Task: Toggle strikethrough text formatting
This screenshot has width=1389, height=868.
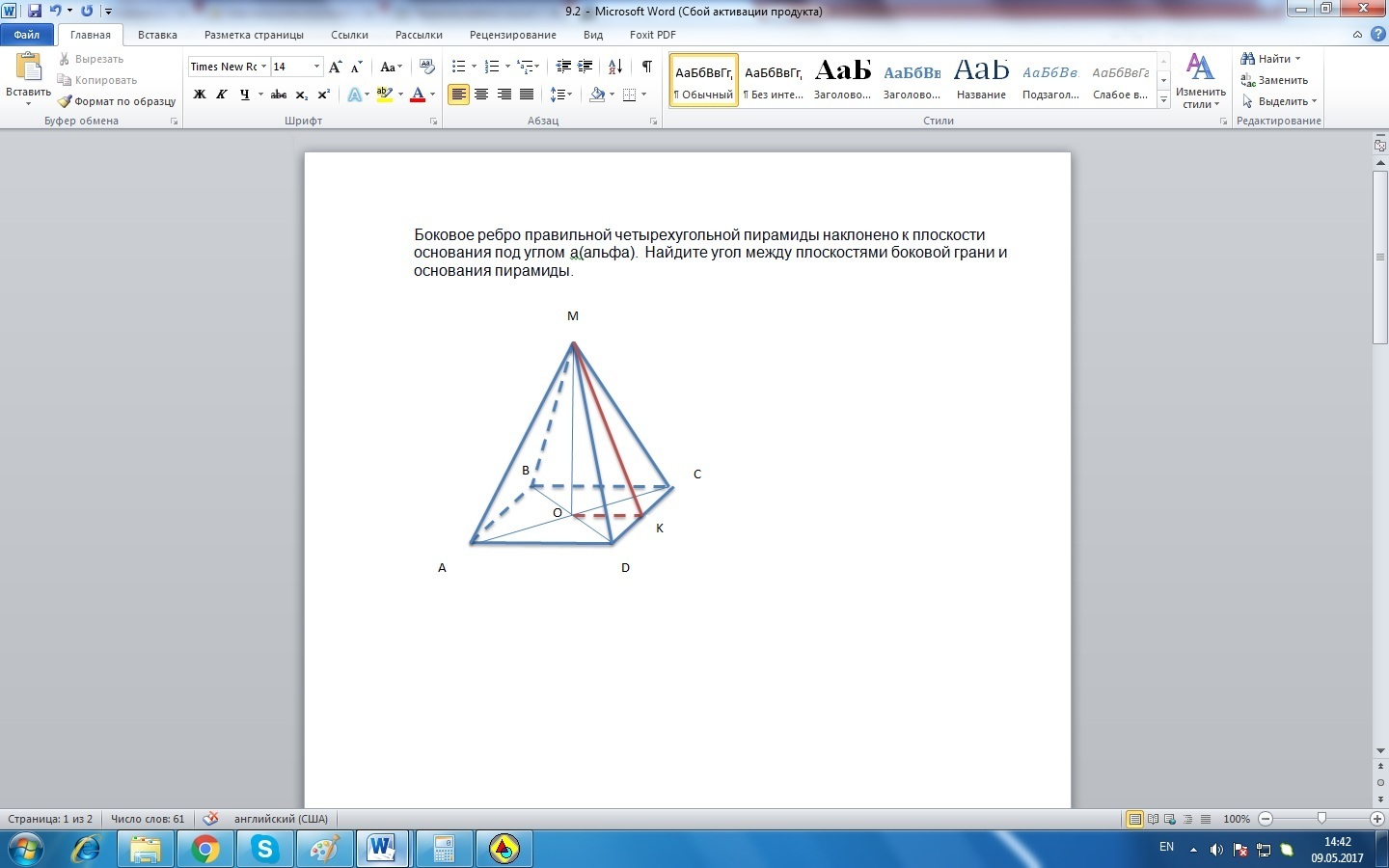Action: pyautogui.click(x=279, y=95)
